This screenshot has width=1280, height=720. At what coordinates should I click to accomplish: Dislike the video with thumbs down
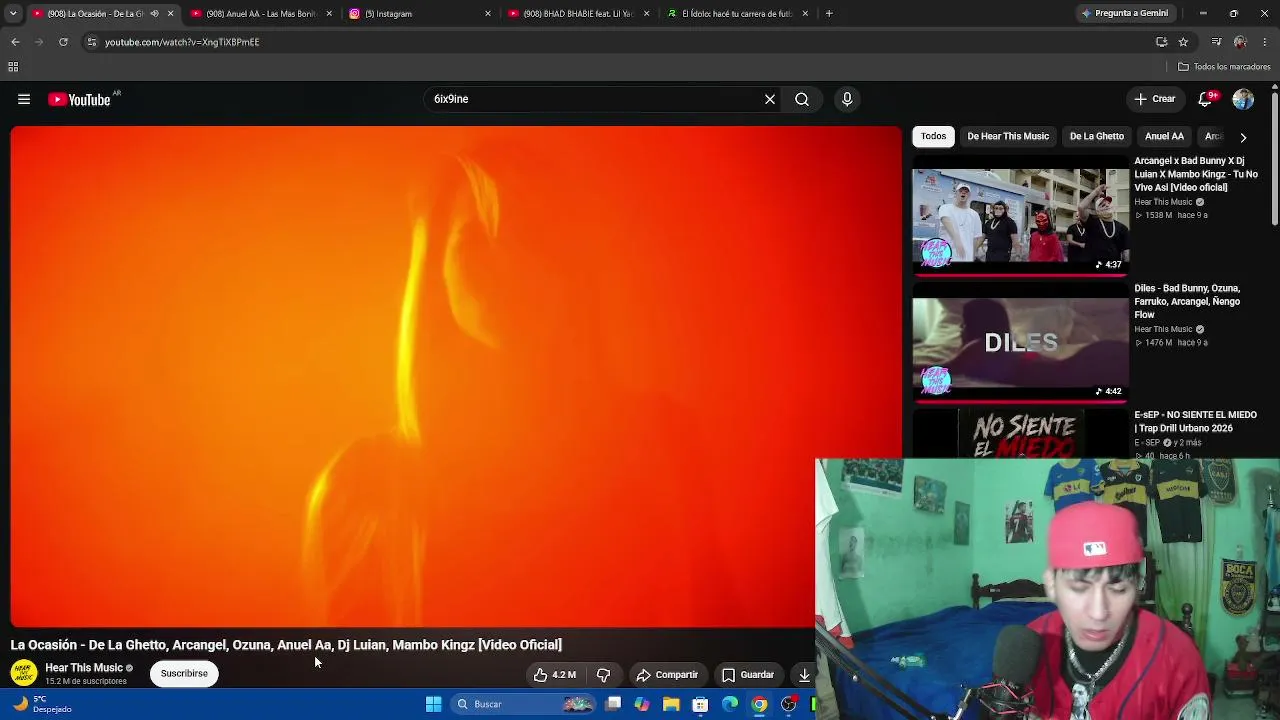coord(603,675)
